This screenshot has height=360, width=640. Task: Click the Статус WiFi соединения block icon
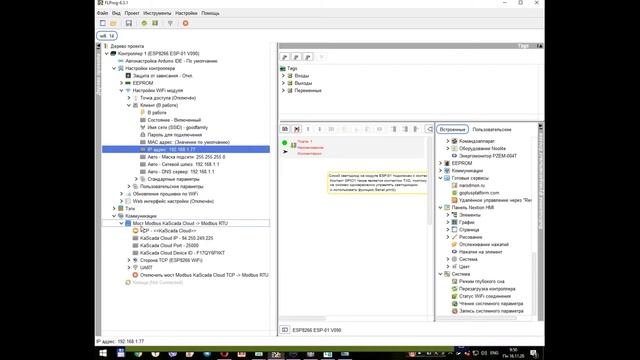click(x=454, y=296)
